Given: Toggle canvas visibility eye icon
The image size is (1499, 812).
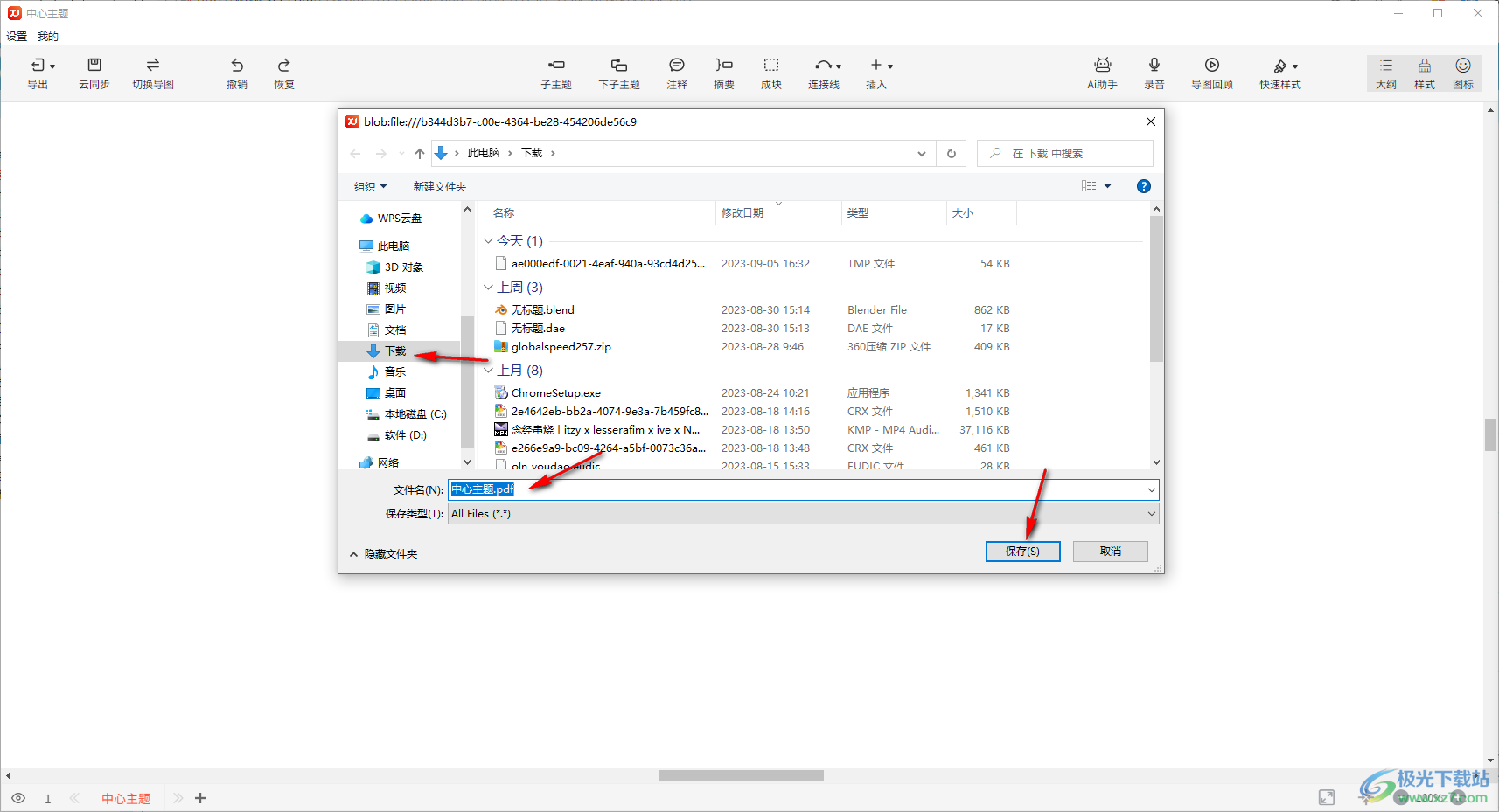Looking at the screenshot, I should (18, 798).
